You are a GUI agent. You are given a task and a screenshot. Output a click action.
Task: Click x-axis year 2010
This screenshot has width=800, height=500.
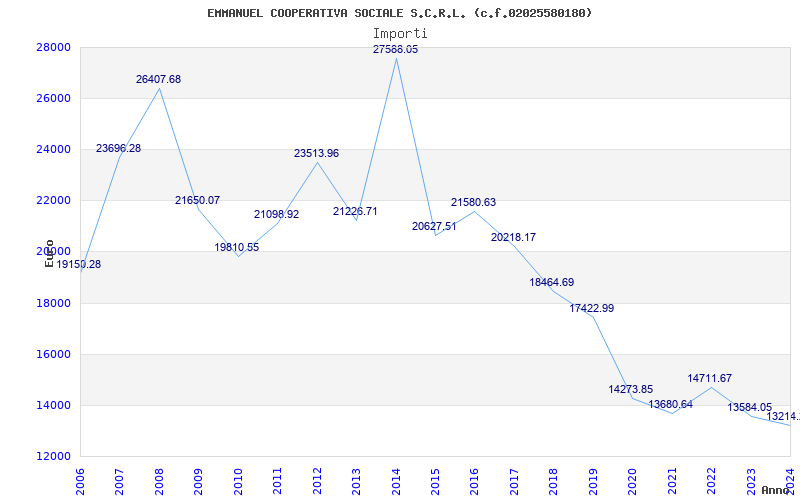point(238,481)
